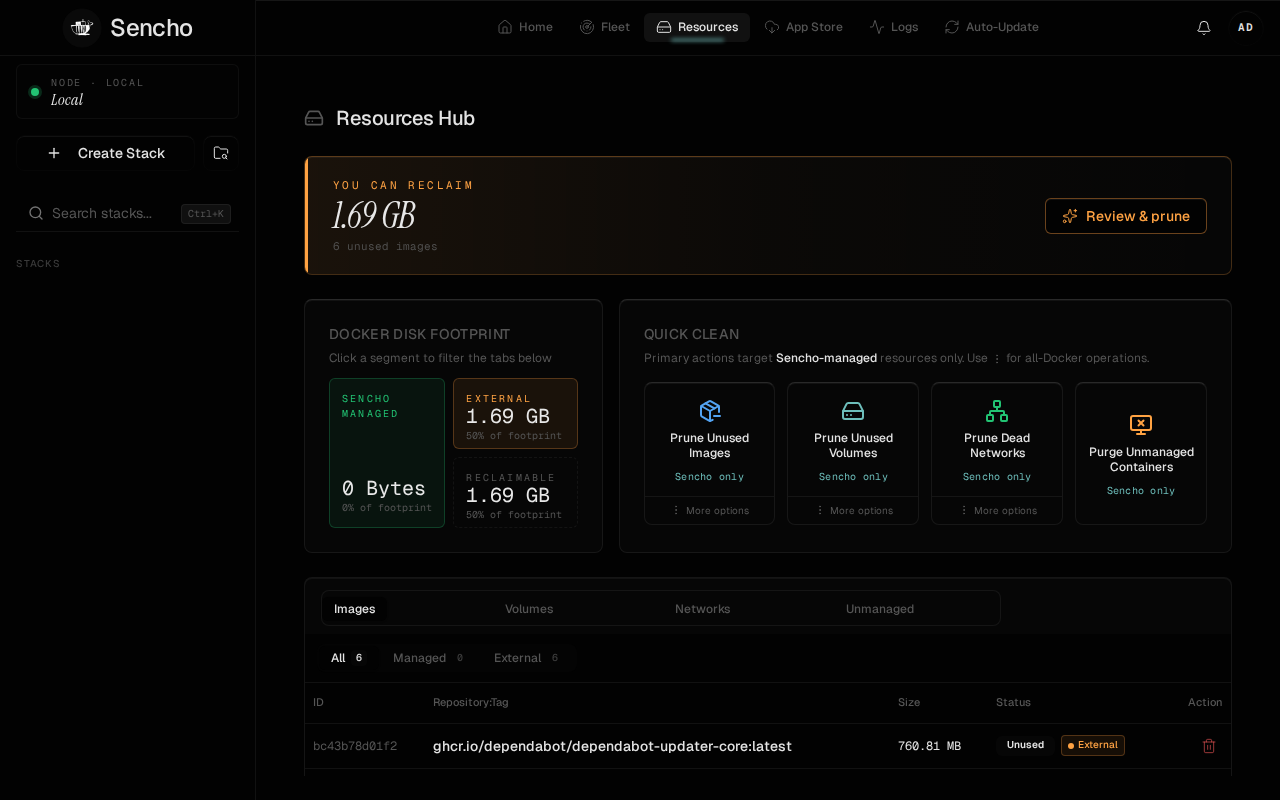Click the '6 unused images' text

[x=385, y=247]
